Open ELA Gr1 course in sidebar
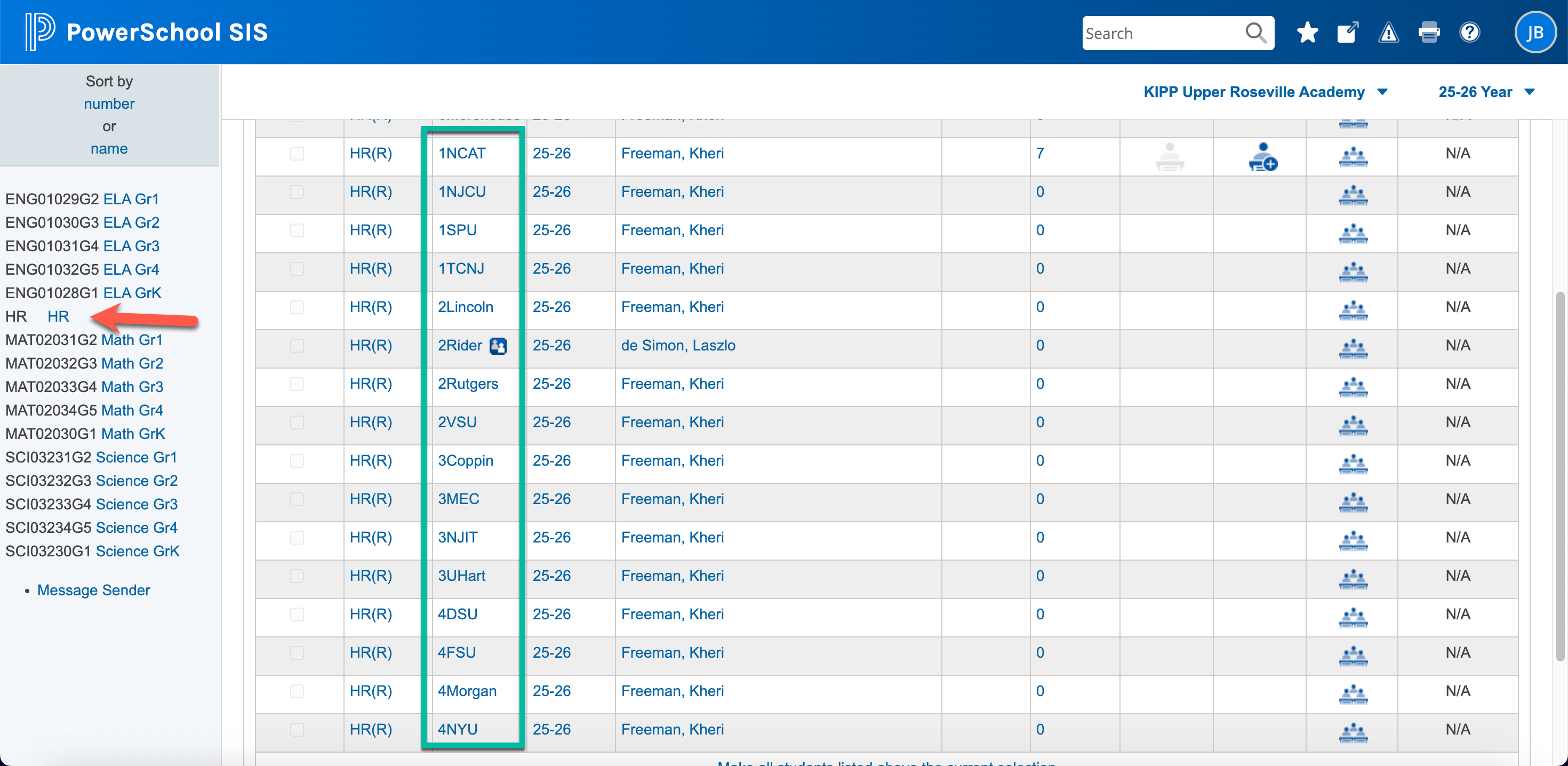 point(131,199)
